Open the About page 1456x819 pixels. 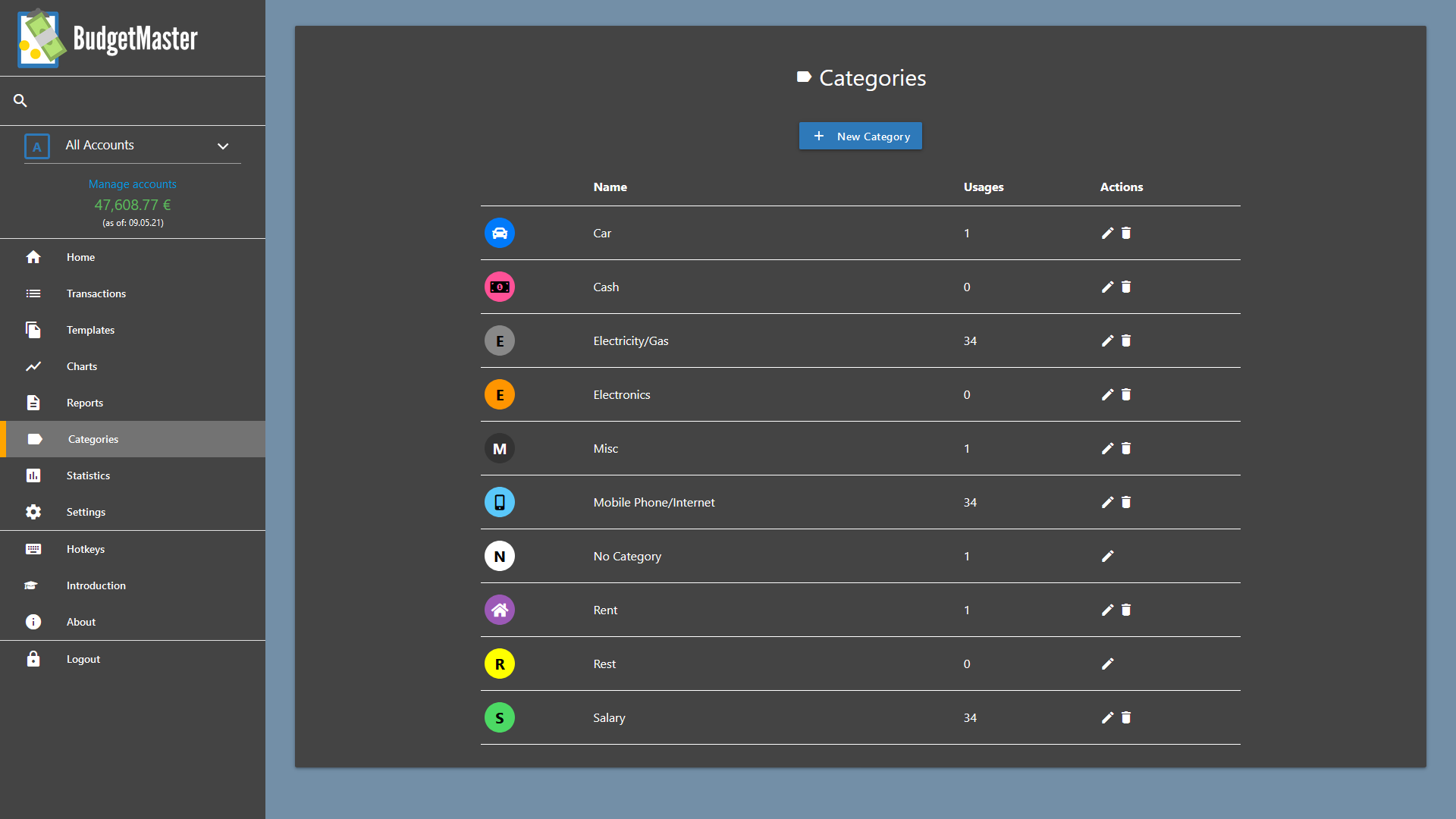coord(133,622)
